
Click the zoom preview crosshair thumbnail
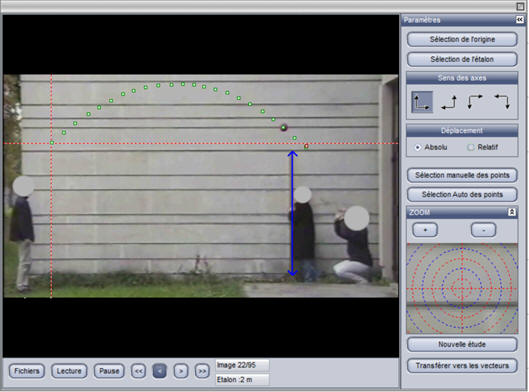coord(462,288)
